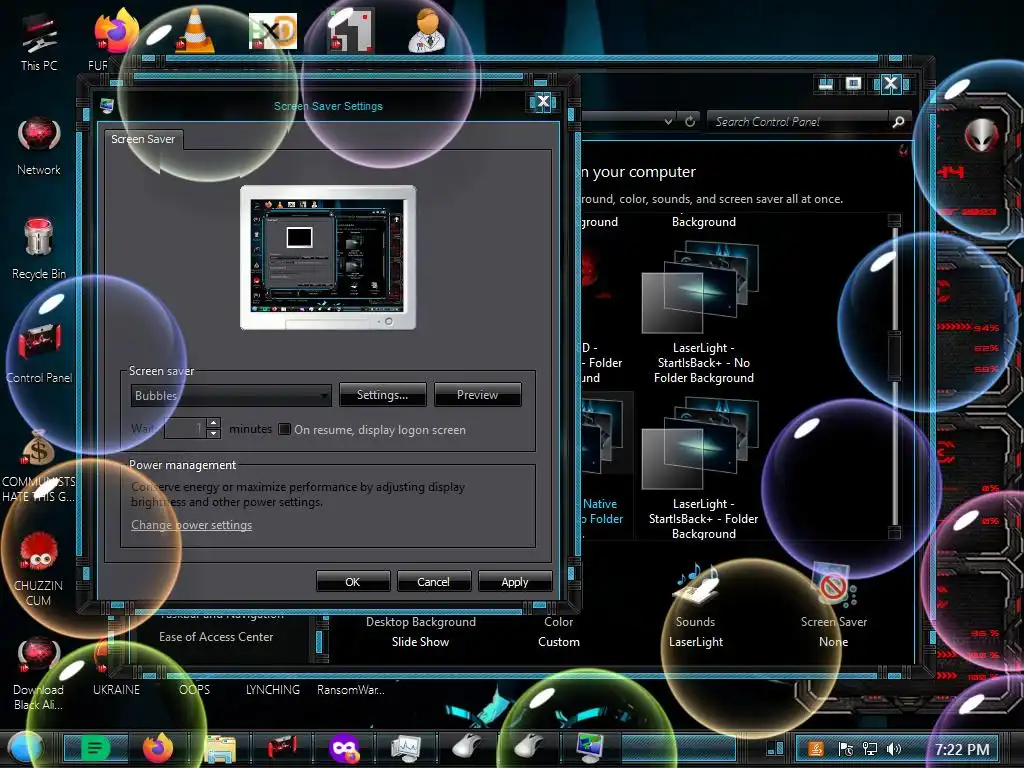Click the themes list scroll down arrow
Viewport: 1024px width, 768px height.
895,533
